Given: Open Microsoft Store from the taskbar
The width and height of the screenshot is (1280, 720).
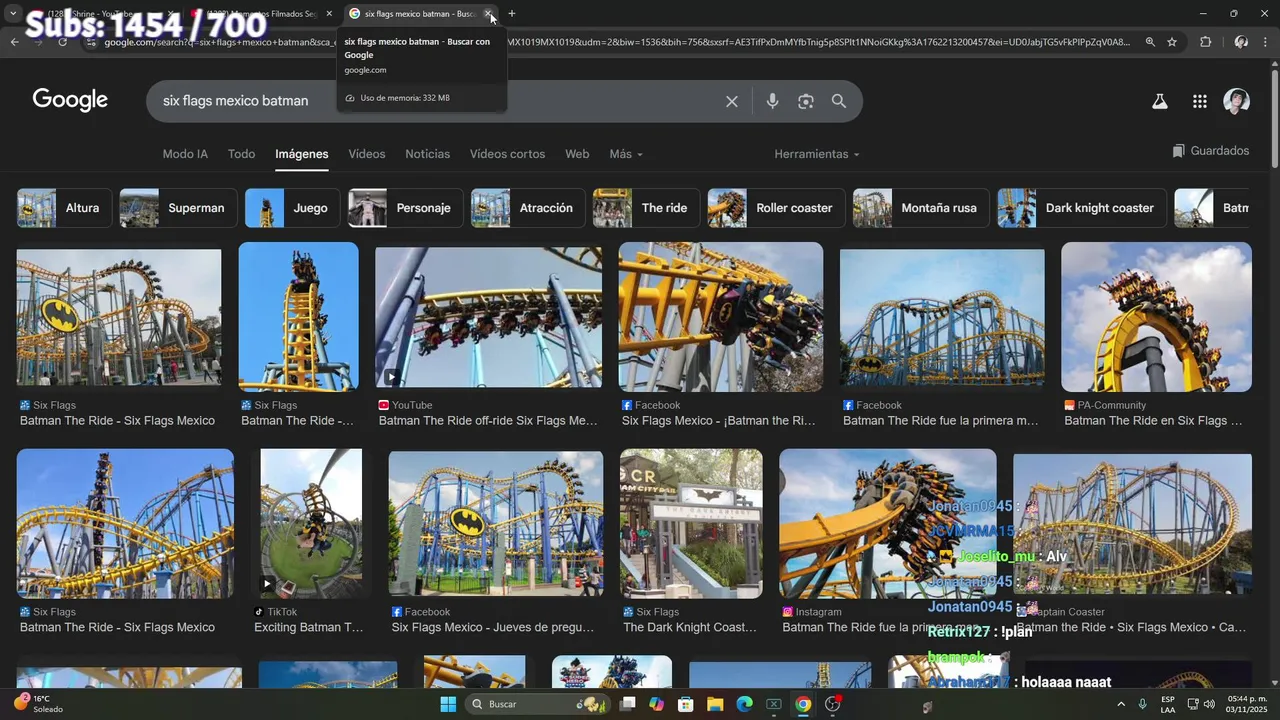Looking at the screenshot, I should 686,704.
